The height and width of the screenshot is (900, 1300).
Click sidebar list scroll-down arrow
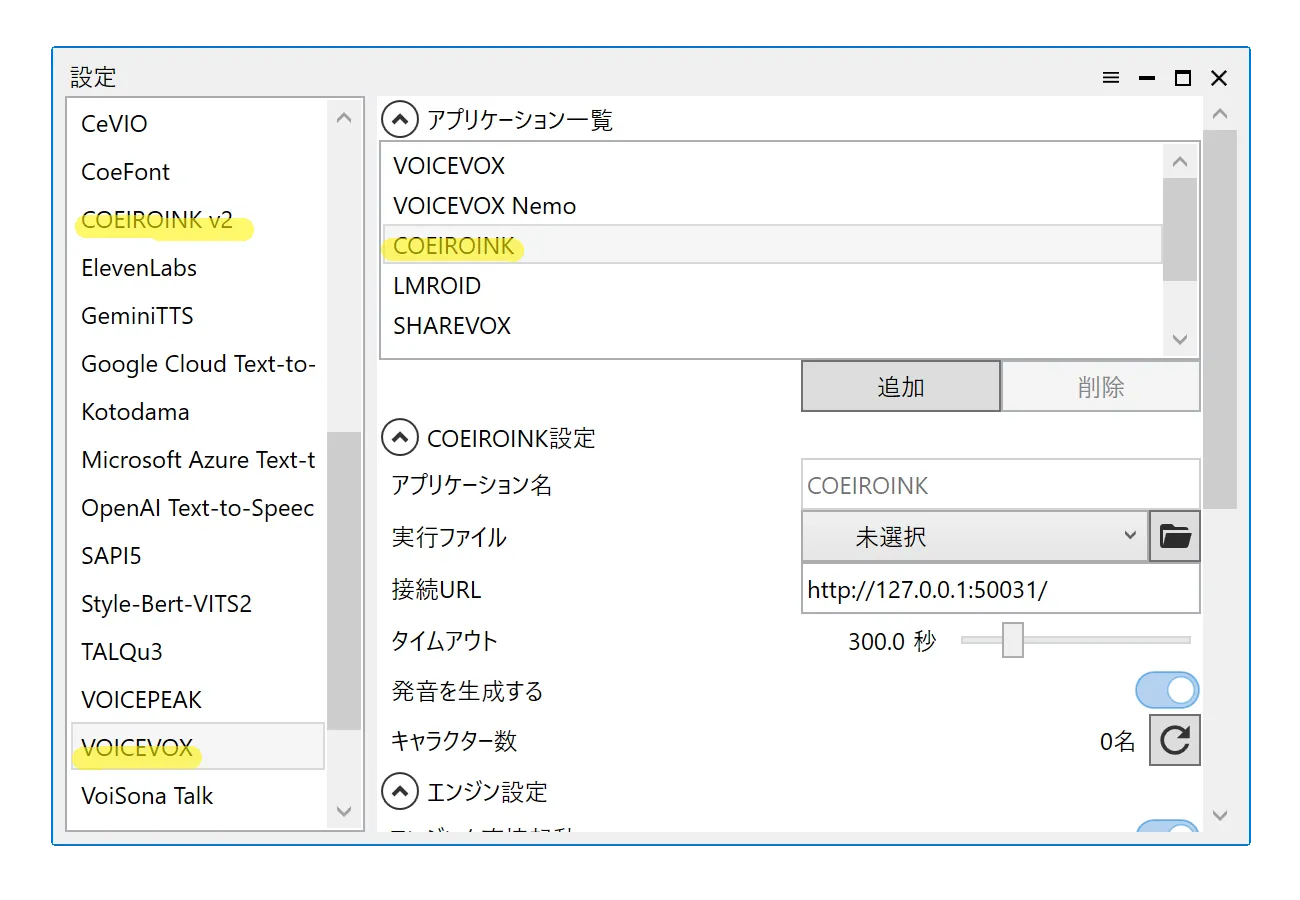[344, 811]
